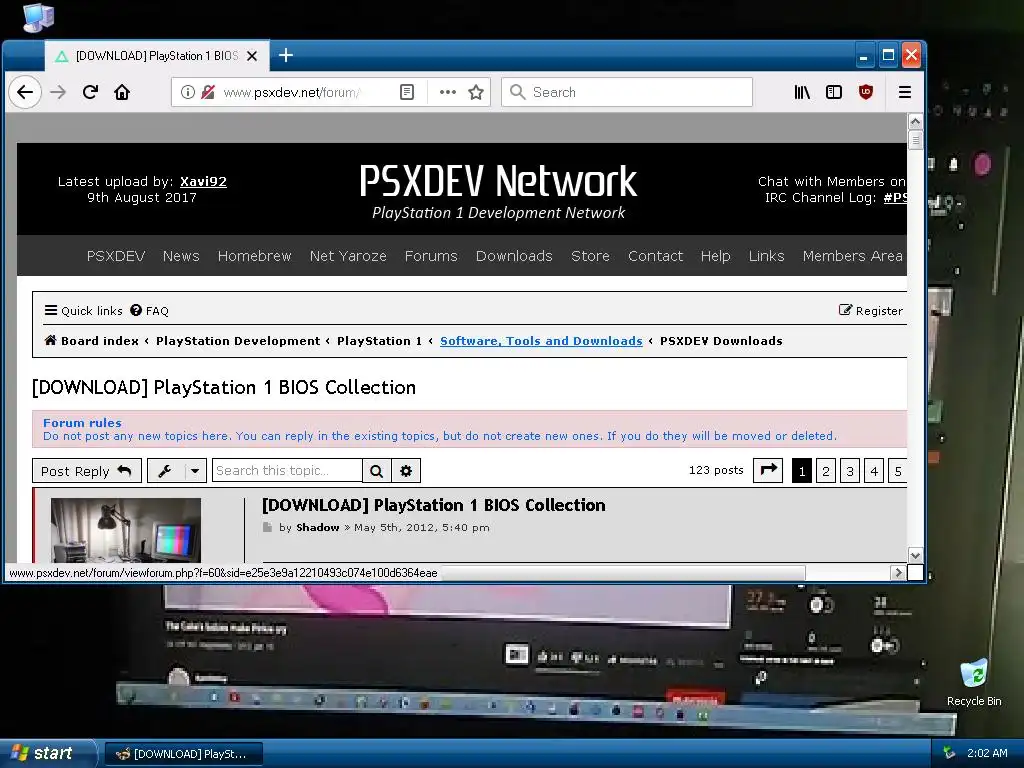The height and width of the screenshot is (768, 1024).
Task: Select the [DOWNLOAD] PlayStation 1 BIOS tab
Action: pyautogui.click(x=157, y=56)
